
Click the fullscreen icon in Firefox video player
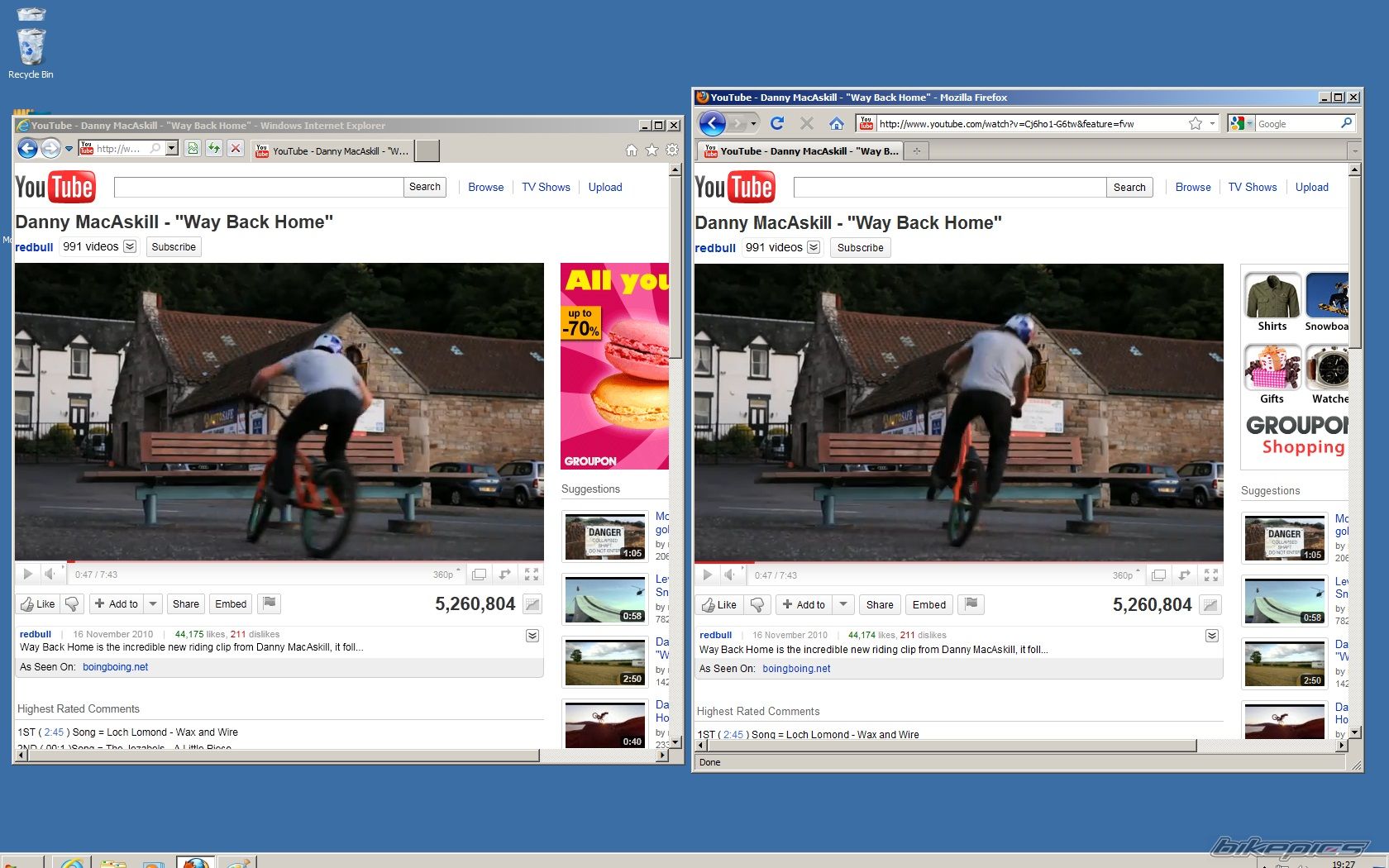tap(1211, 575)
